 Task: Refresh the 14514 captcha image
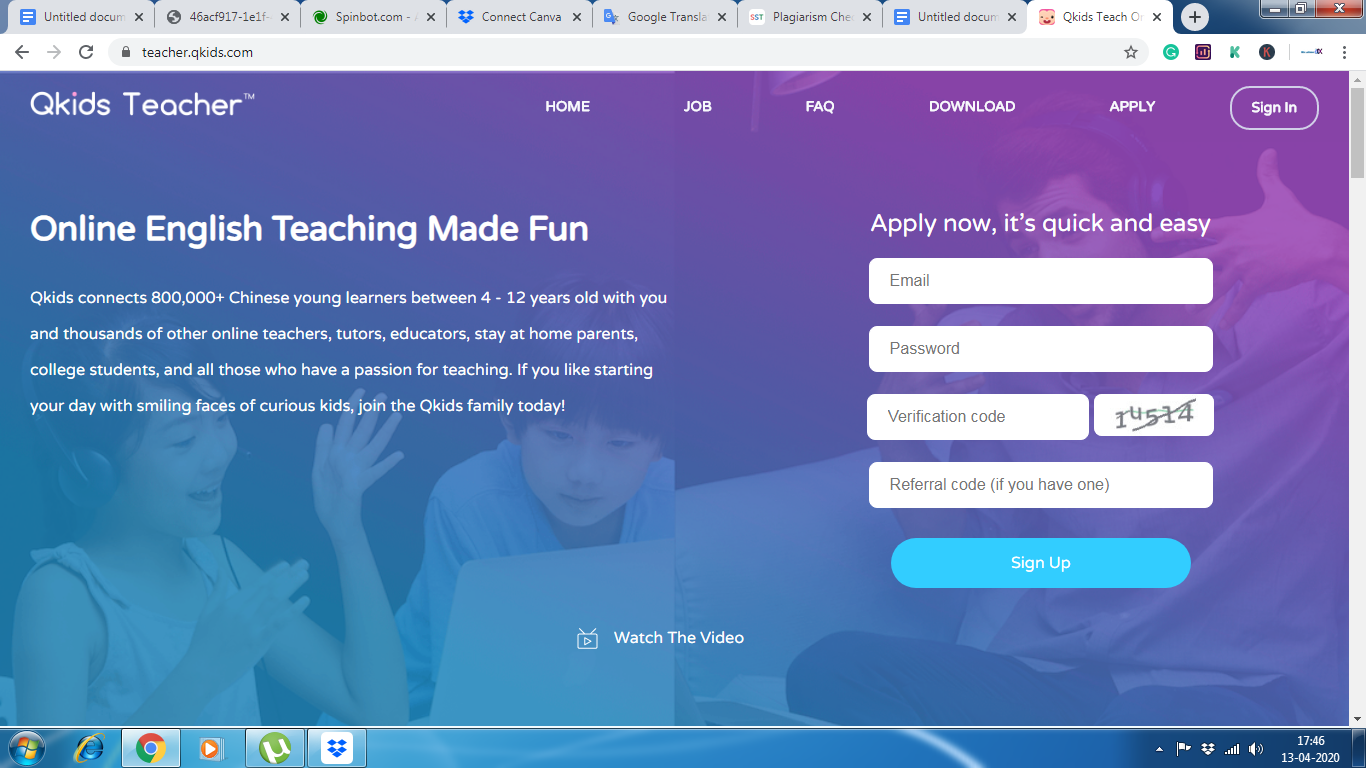pos(1154,415)
